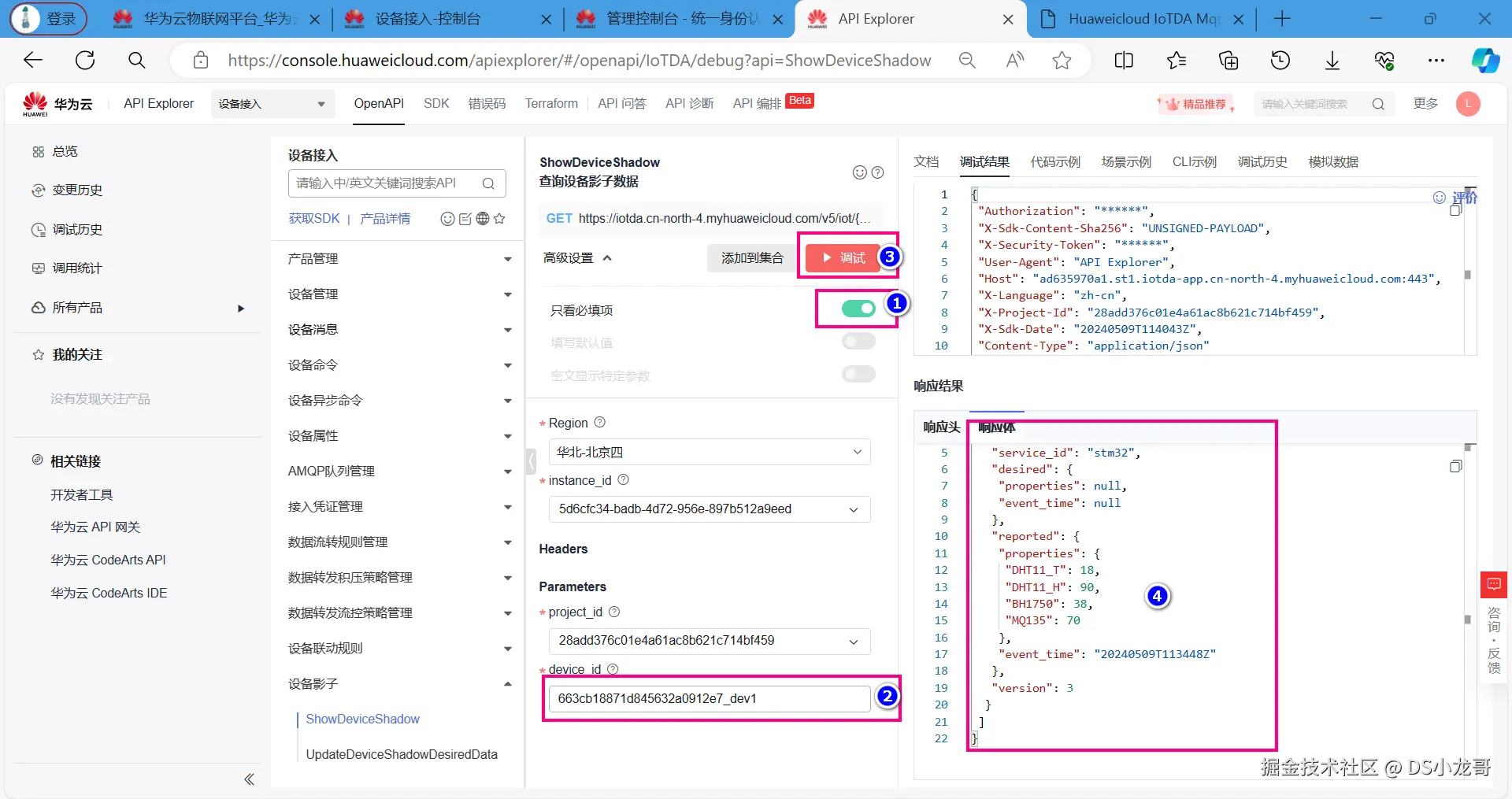Open the red feedback chat icon
This screenshot has width=1512, height=799.
click(1494, 584)
